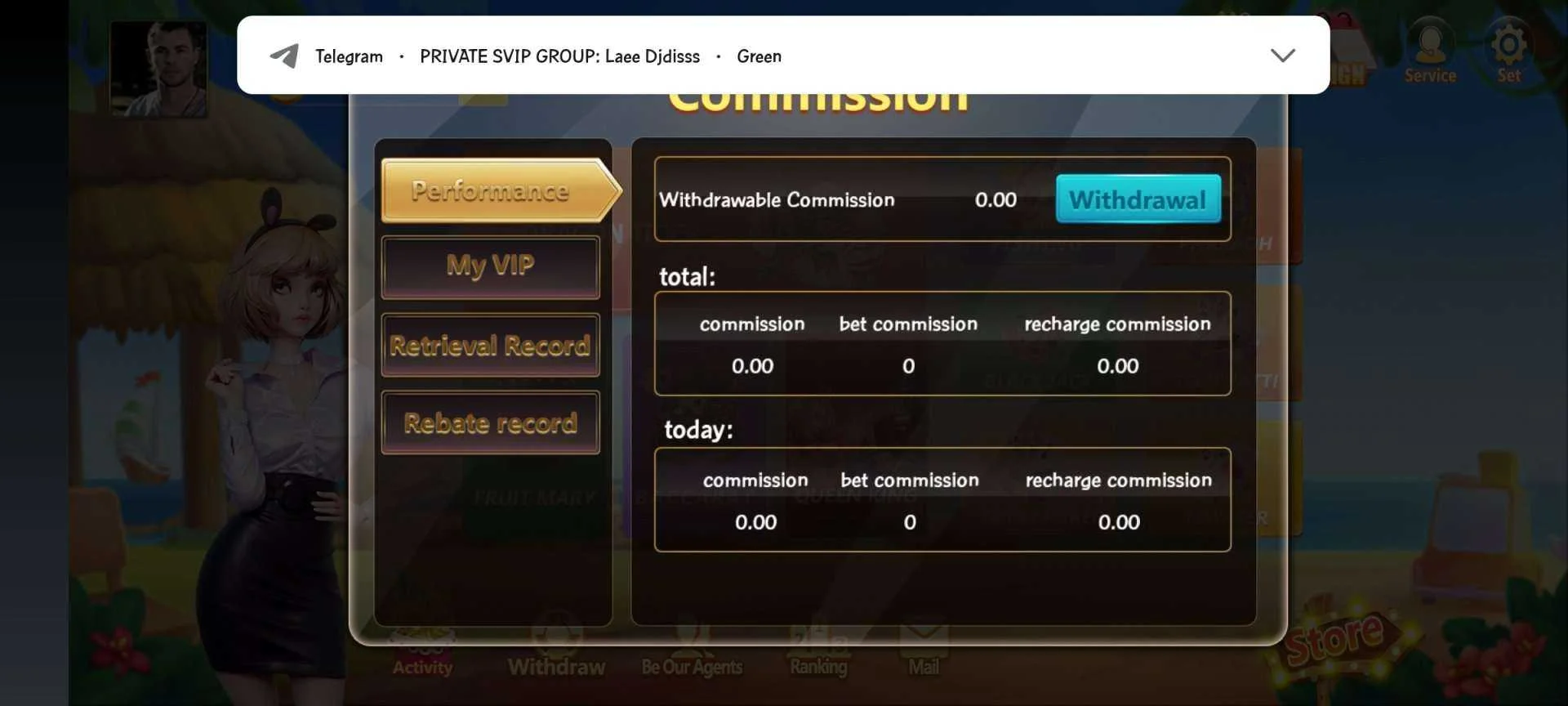Open the Telegram notification from PRIVATE SVIP GROUP
This screenshot has height=706, width=1568.
coord(783,55)
